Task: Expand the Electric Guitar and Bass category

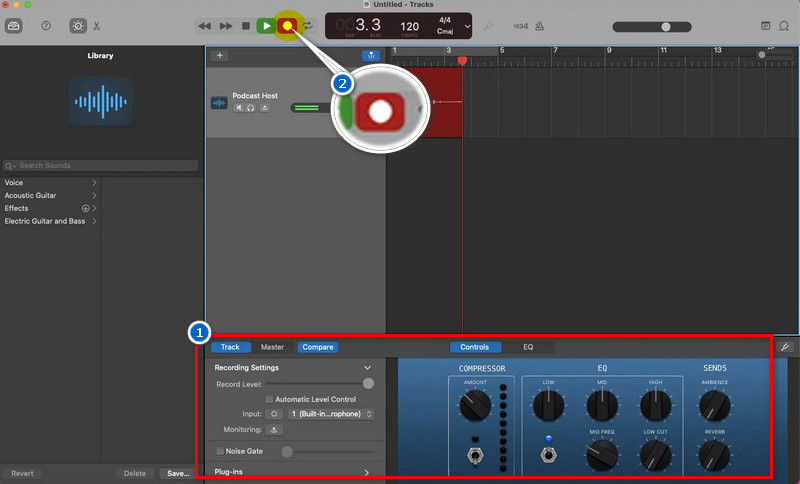Action: [x=50, y=221]
